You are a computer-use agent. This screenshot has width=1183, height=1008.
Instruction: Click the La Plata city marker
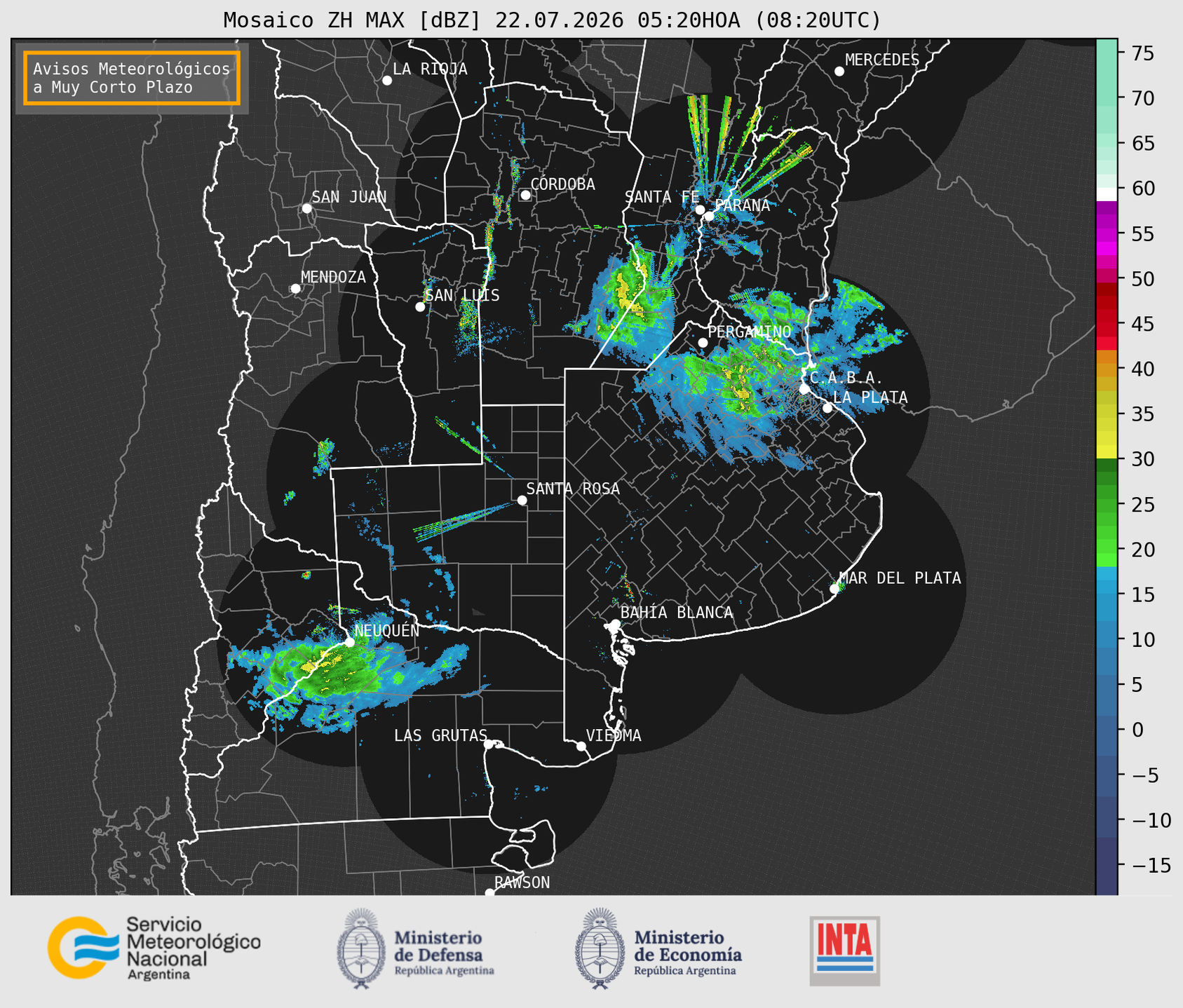827,408
